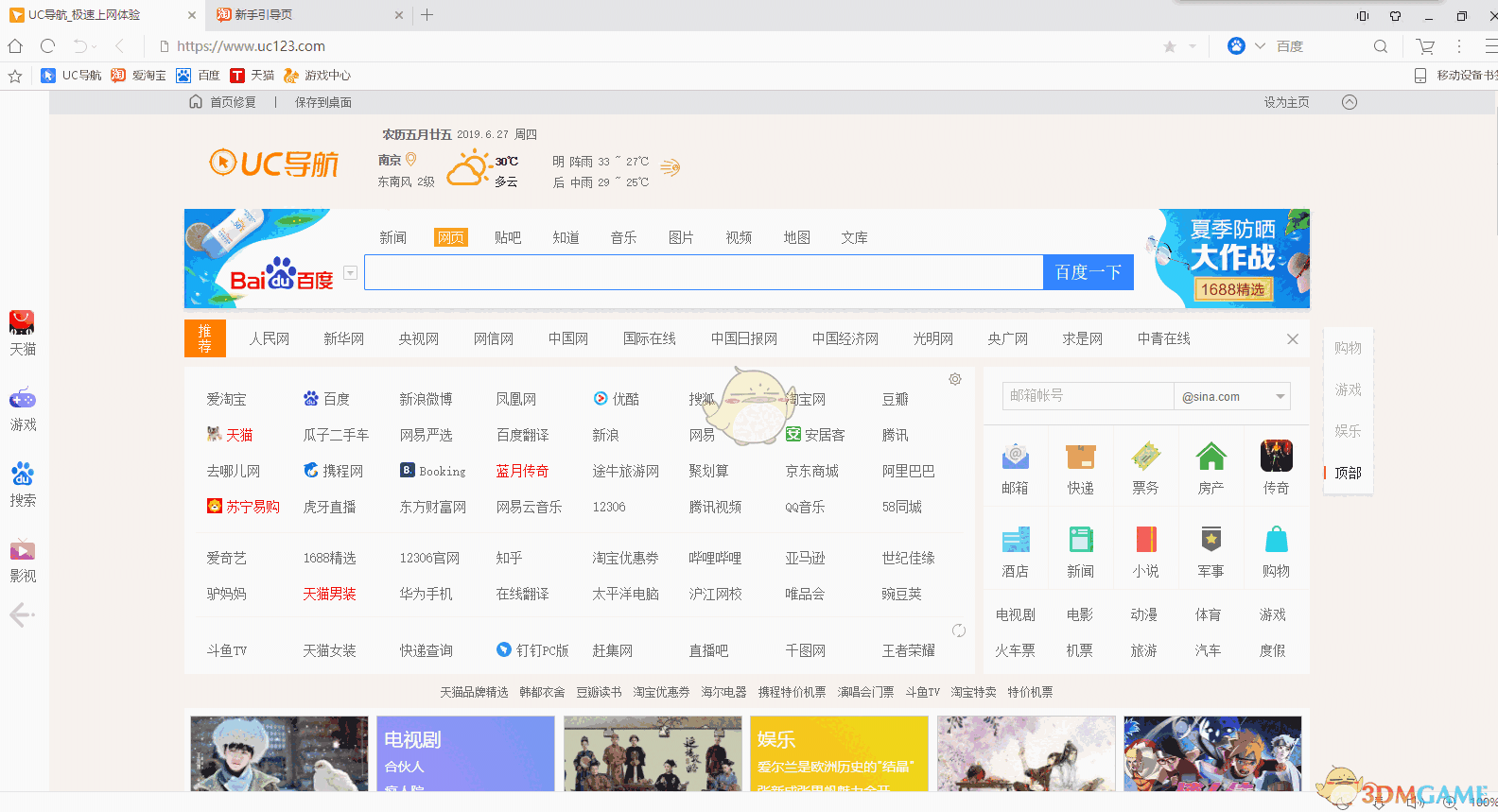
Task: Open the 火车票 link in right panel
Action: (1015, 650)
